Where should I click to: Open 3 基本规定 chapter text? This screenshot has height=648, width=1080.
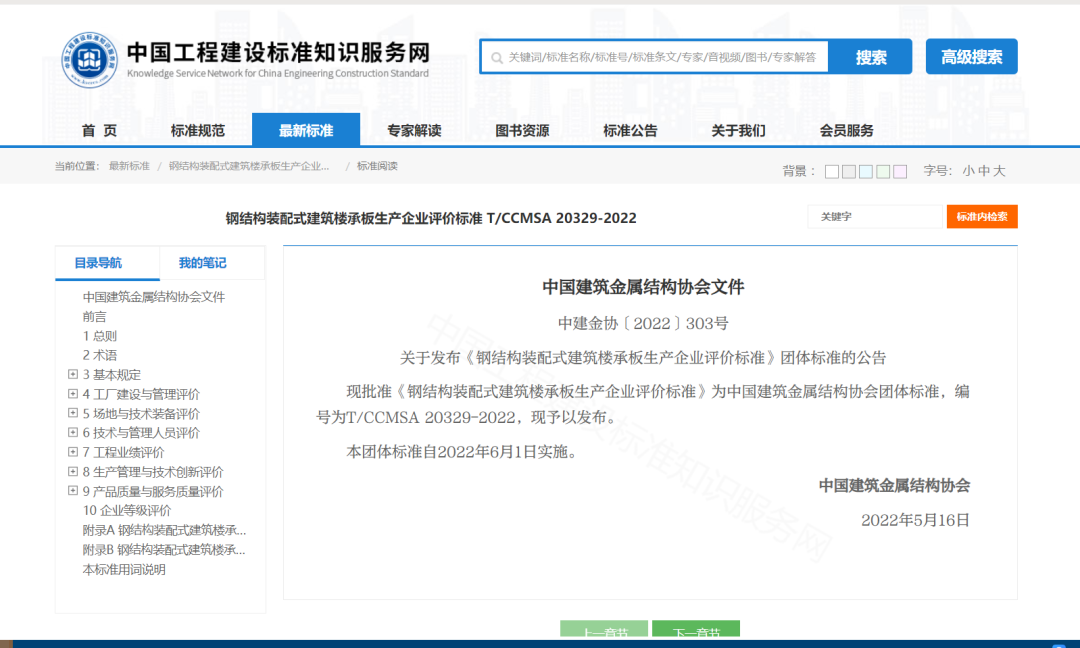[x=112, y=375]
